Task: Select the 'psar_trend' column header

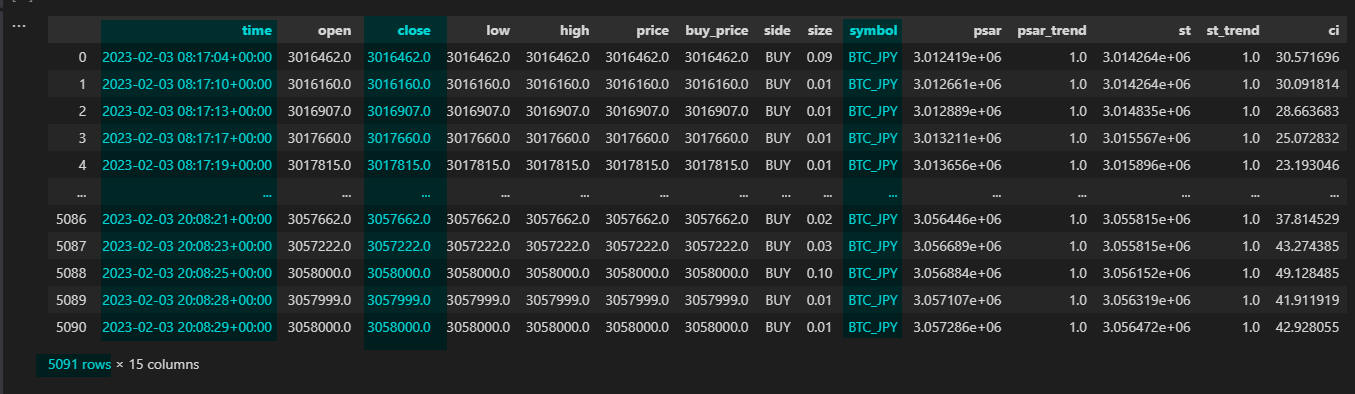Action: click(x=1051, y=31)
